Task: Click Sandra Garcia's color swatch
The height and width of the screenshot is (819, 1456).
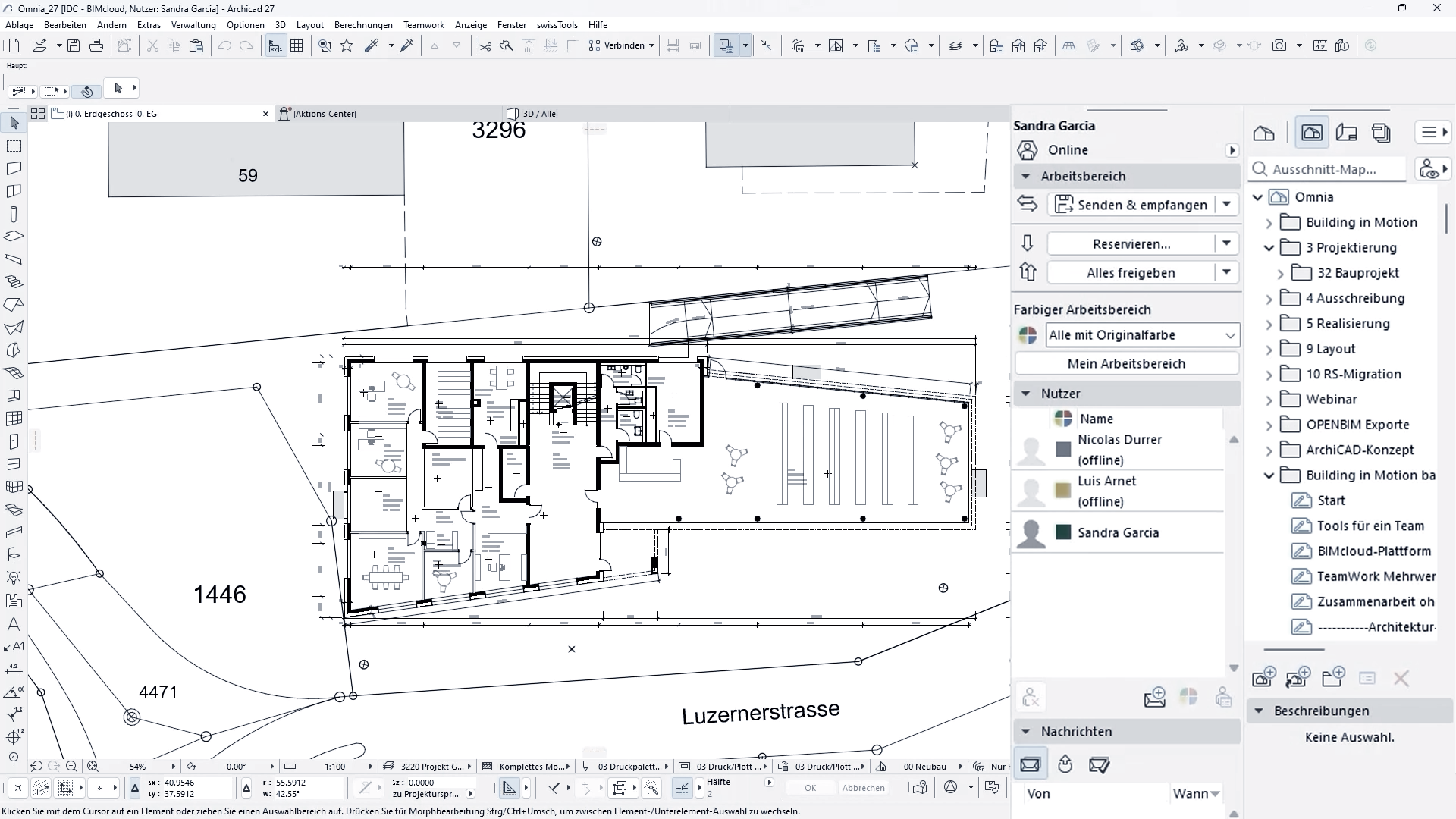Action: point(1063,532)
